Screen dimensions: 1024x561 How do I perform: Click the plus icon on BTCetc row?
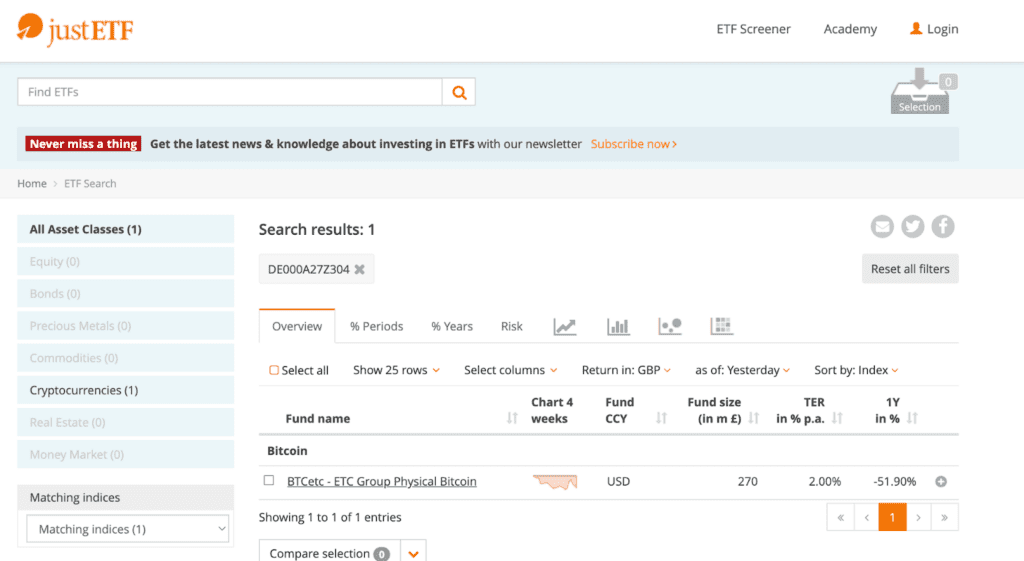tap(941, 481)
